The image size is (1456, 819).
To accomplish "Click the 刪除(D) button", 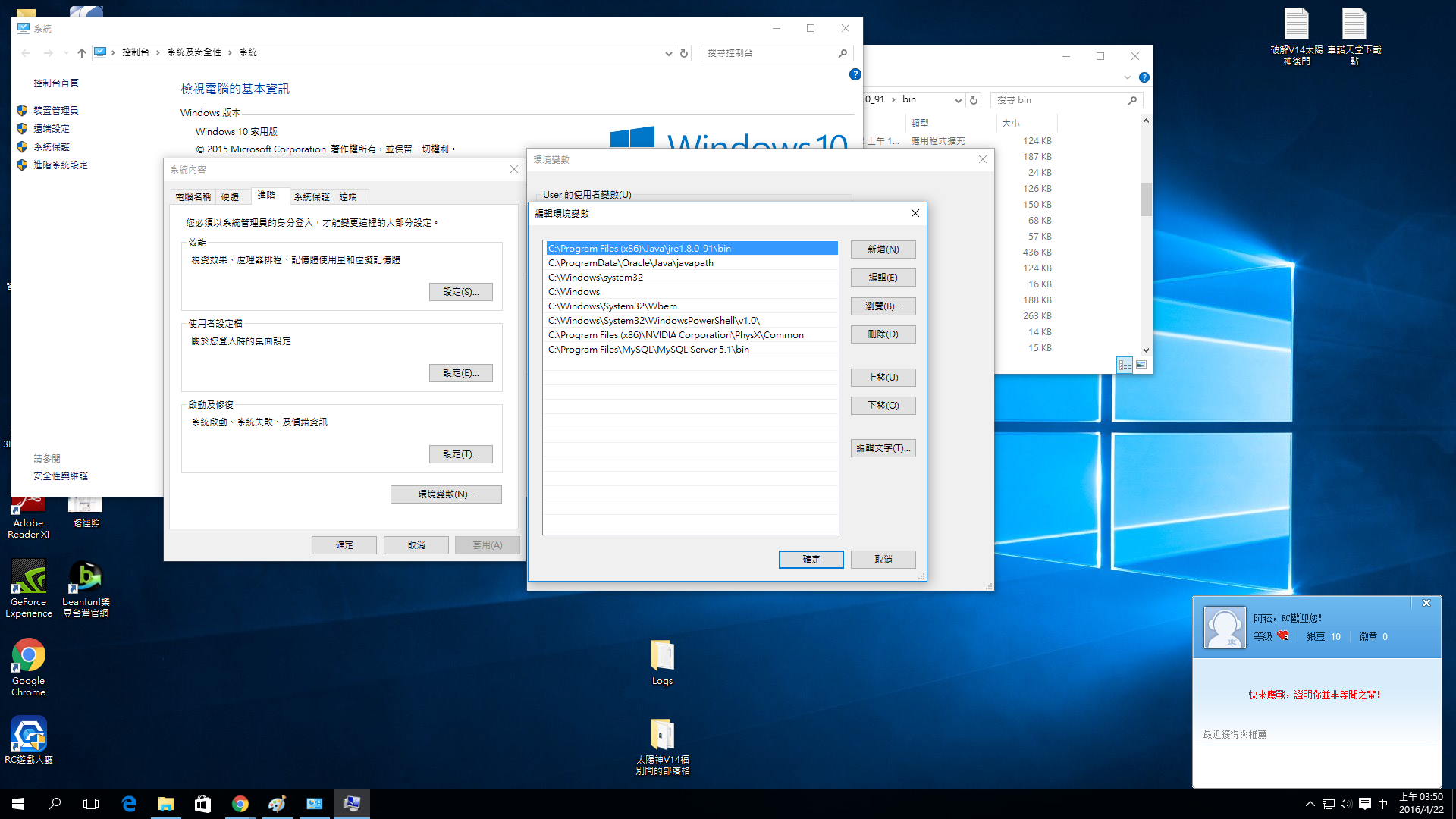I will [883, 334].
